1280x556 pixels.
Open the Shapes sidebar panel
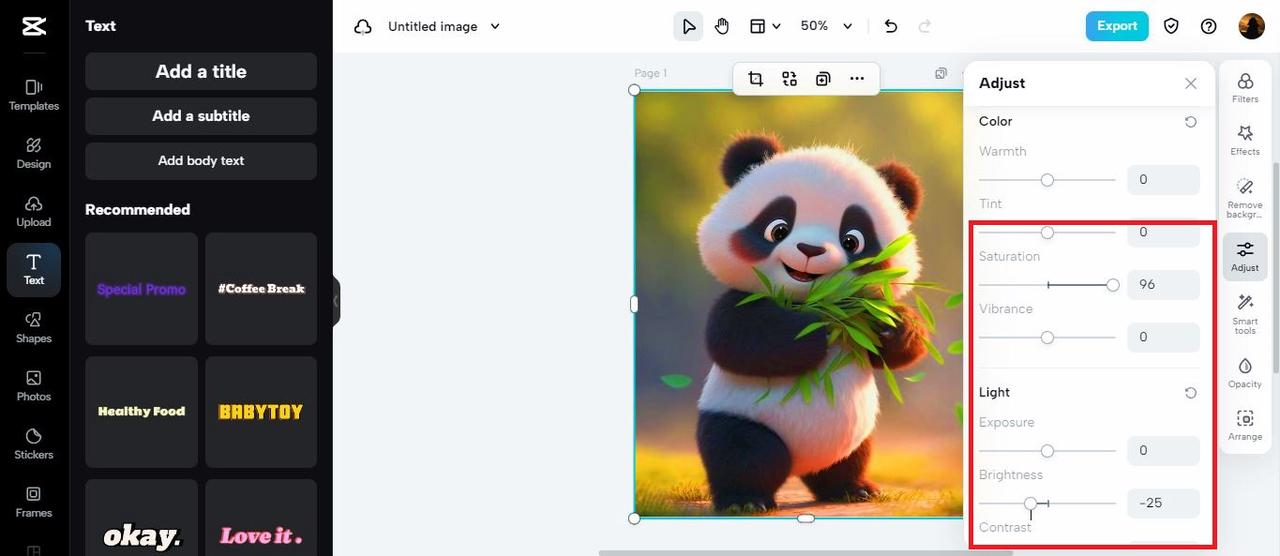(34, 328)
